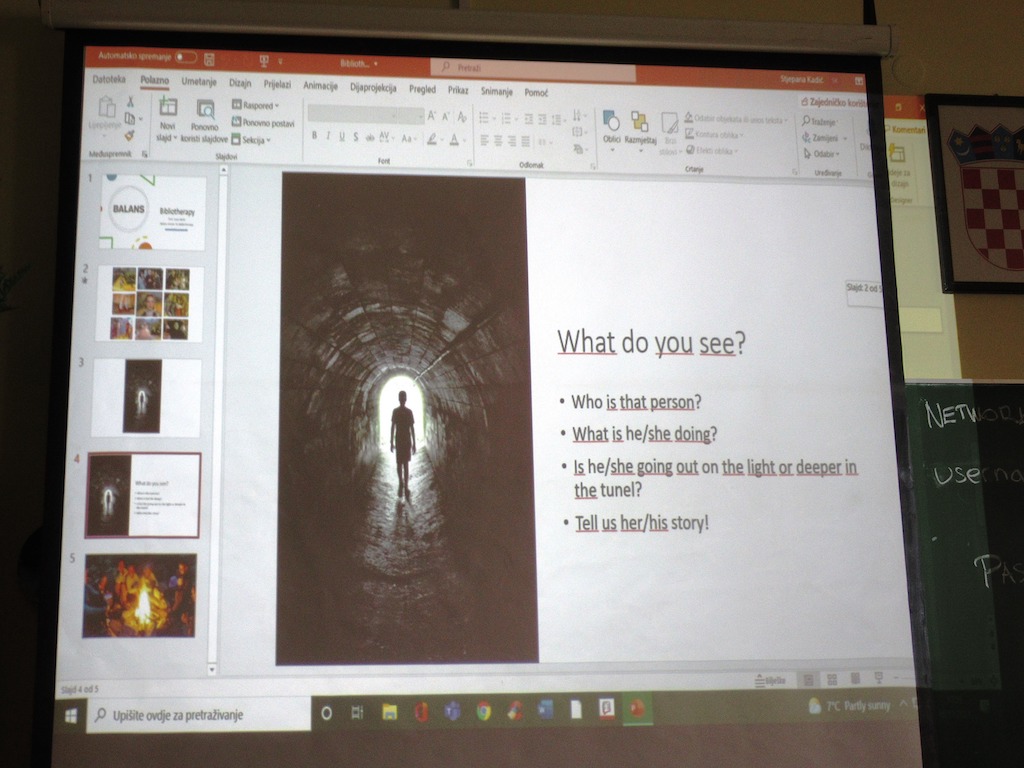The height and width of the screenshot is (768, 1024).
Task: Switch to the Prijelazi tab
Action: point(278,84)
